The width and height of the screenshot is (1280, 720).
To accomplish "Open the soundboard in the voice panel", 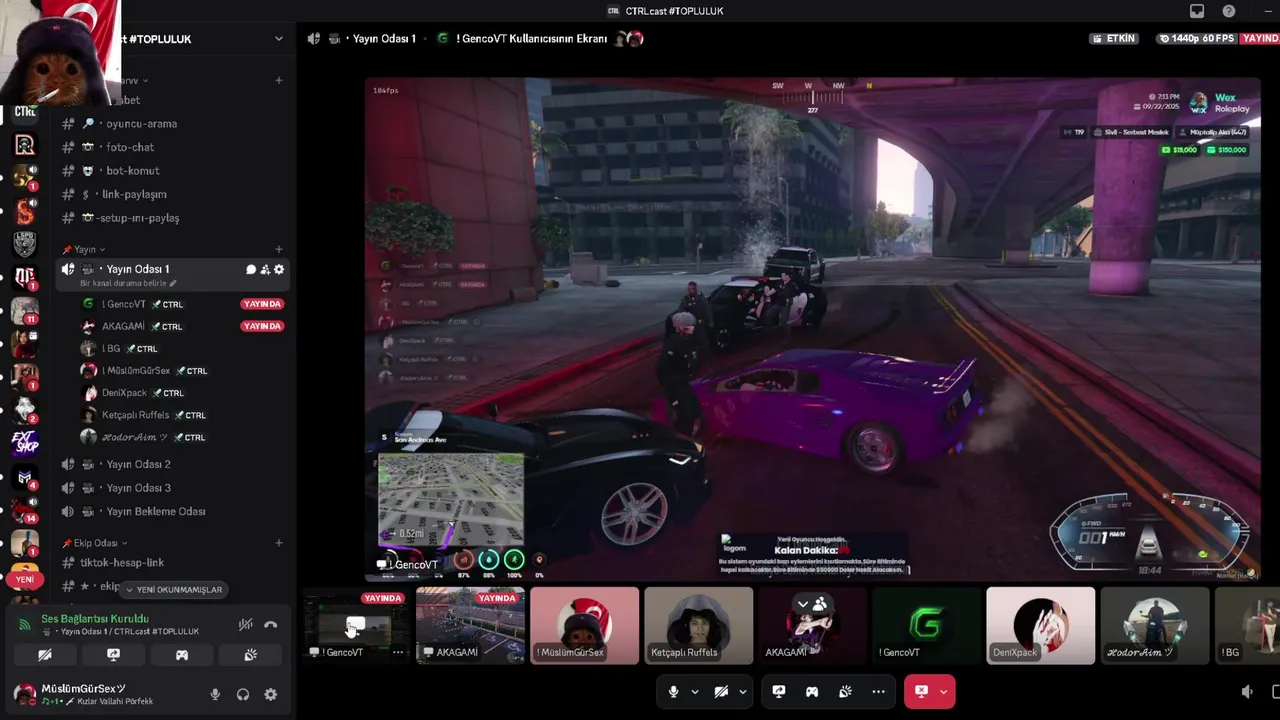I will click(x=250, y=655).
